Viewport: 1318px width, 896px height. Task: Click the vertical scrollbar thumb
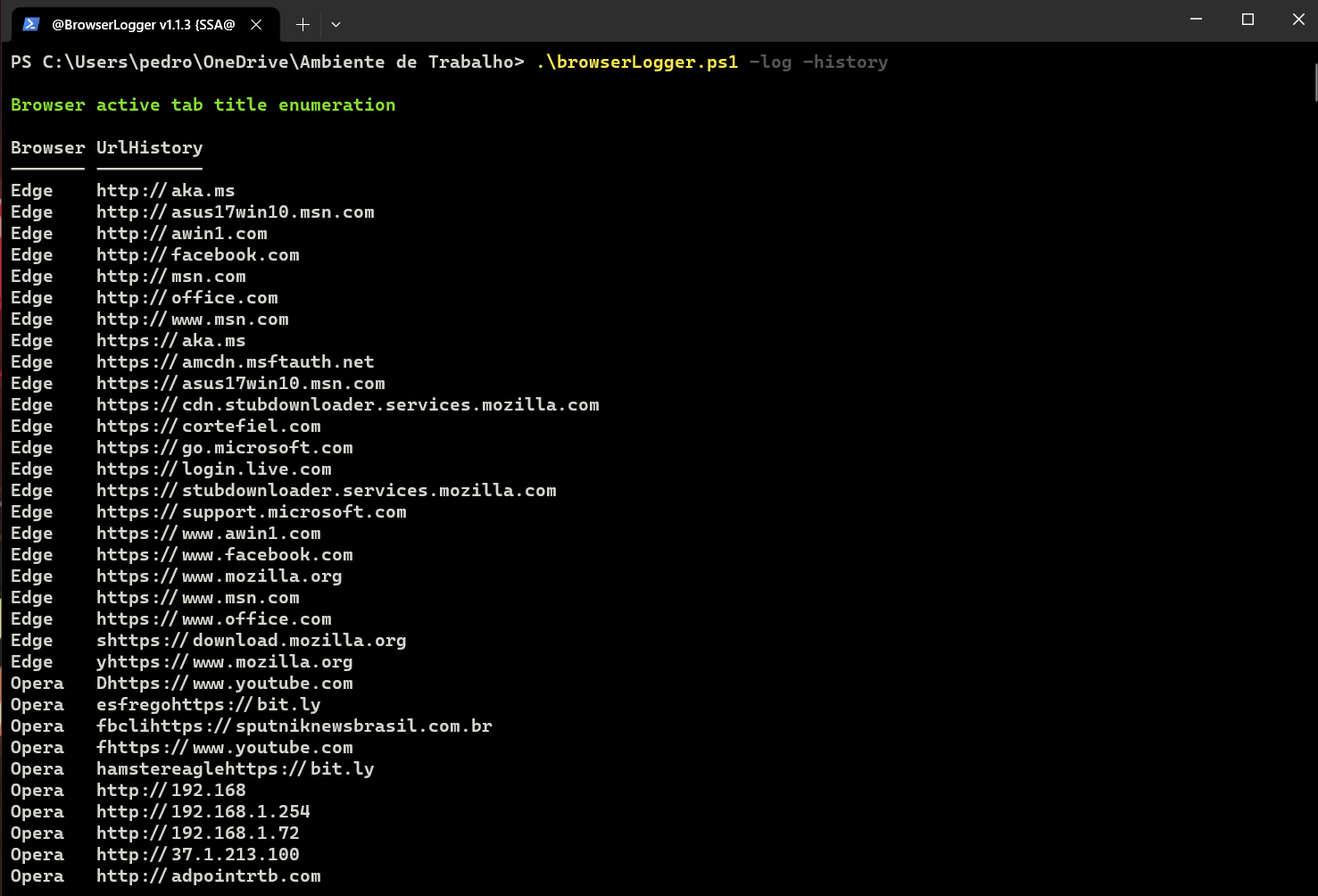[x=1315, y=82]
